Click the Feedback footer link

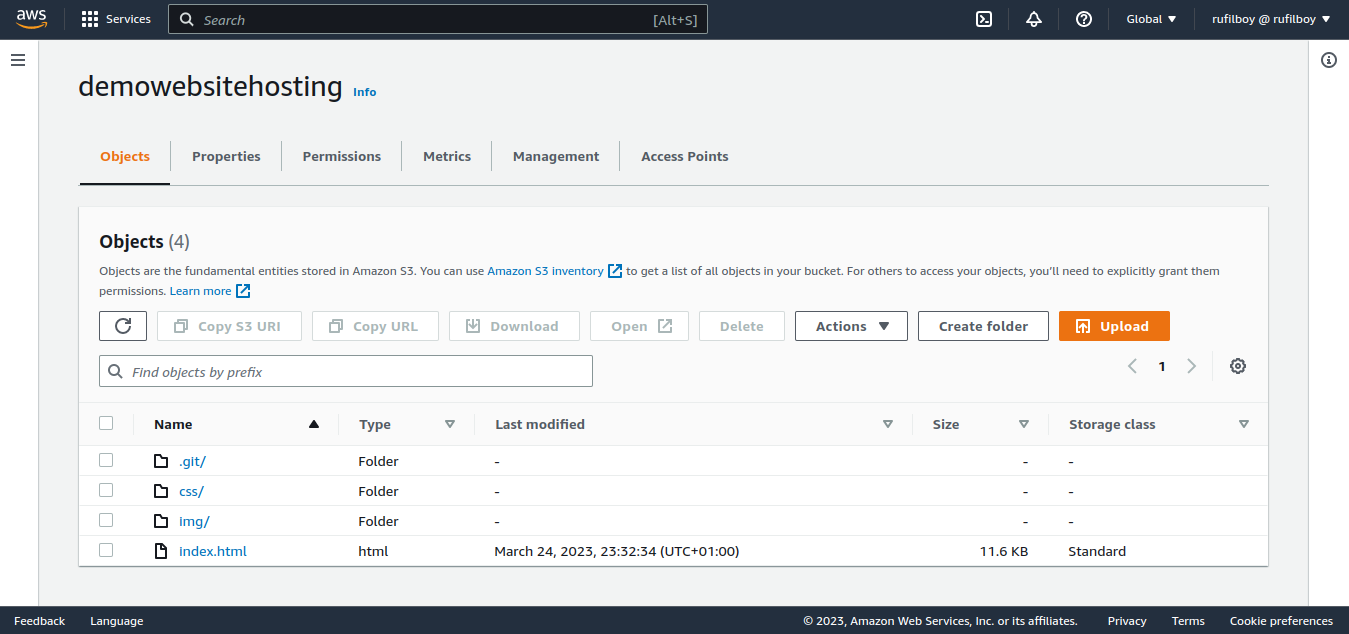point(40,621)
